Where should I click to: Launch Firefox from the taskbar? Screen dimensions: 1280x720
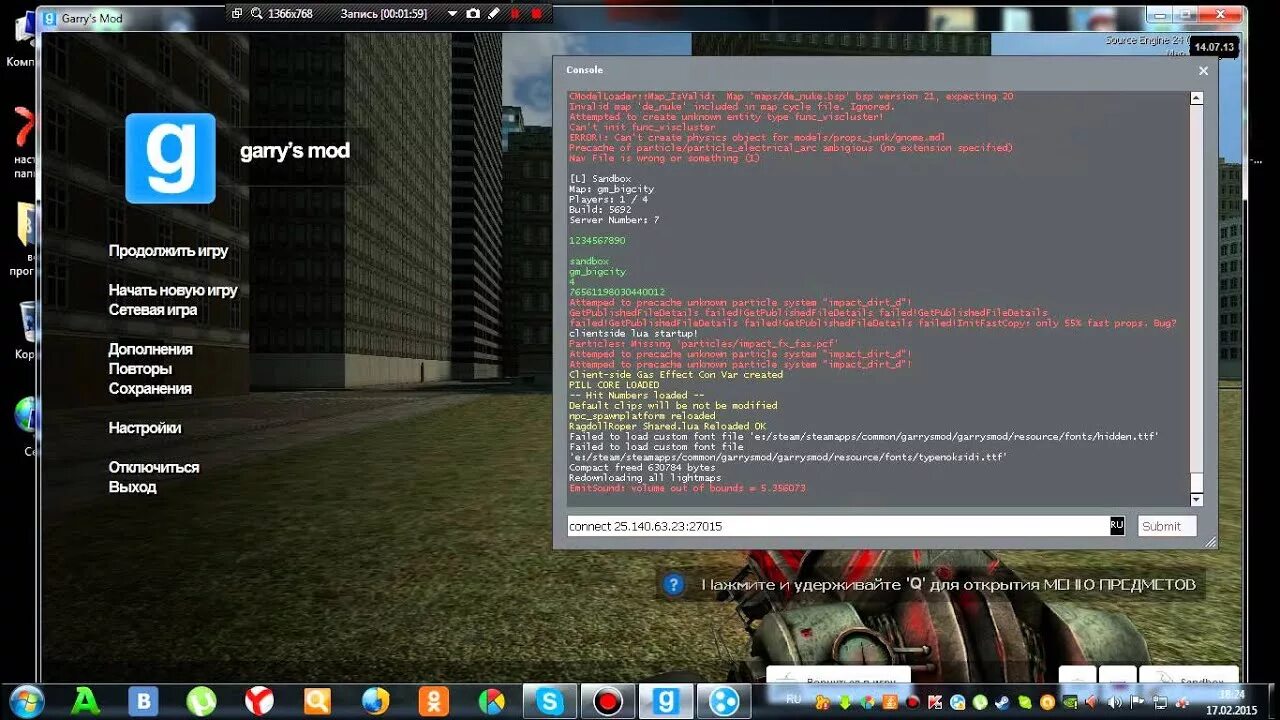(x=376, y=702)
